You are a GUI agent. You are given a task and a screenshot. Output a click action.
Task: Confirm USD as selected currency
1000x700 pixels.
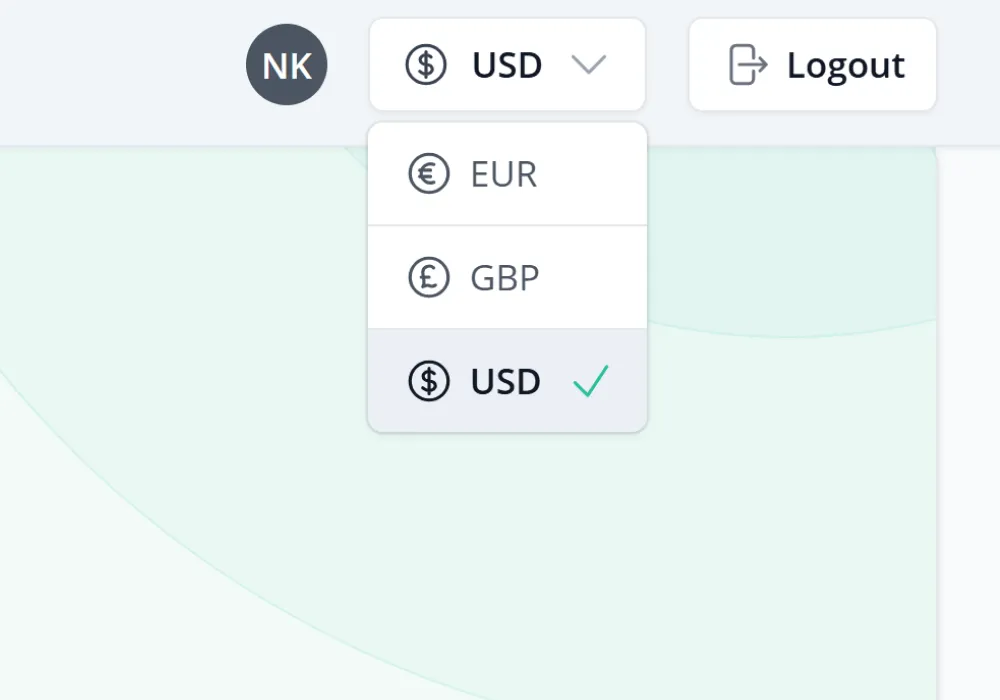pos(507,381)
